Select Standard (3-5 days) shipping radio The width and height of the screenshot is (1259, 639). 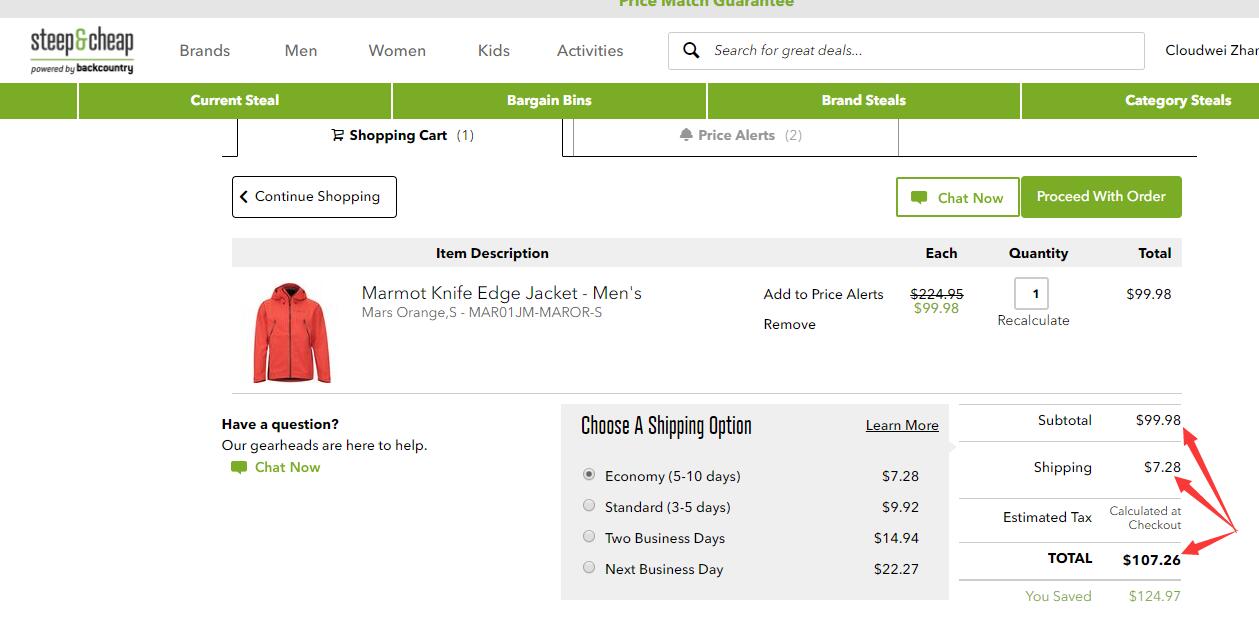coord(589,505)
